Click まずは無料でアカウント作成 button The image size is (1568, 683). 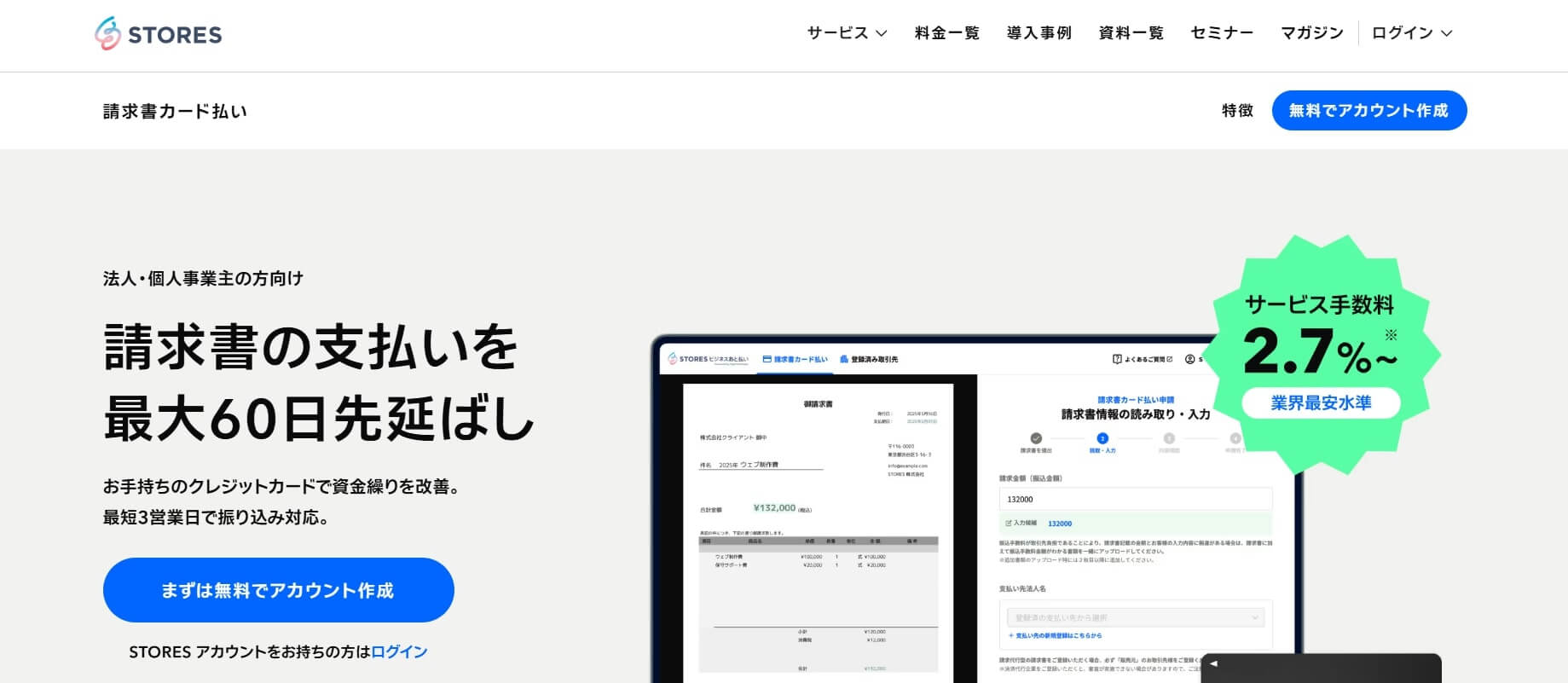279,590
